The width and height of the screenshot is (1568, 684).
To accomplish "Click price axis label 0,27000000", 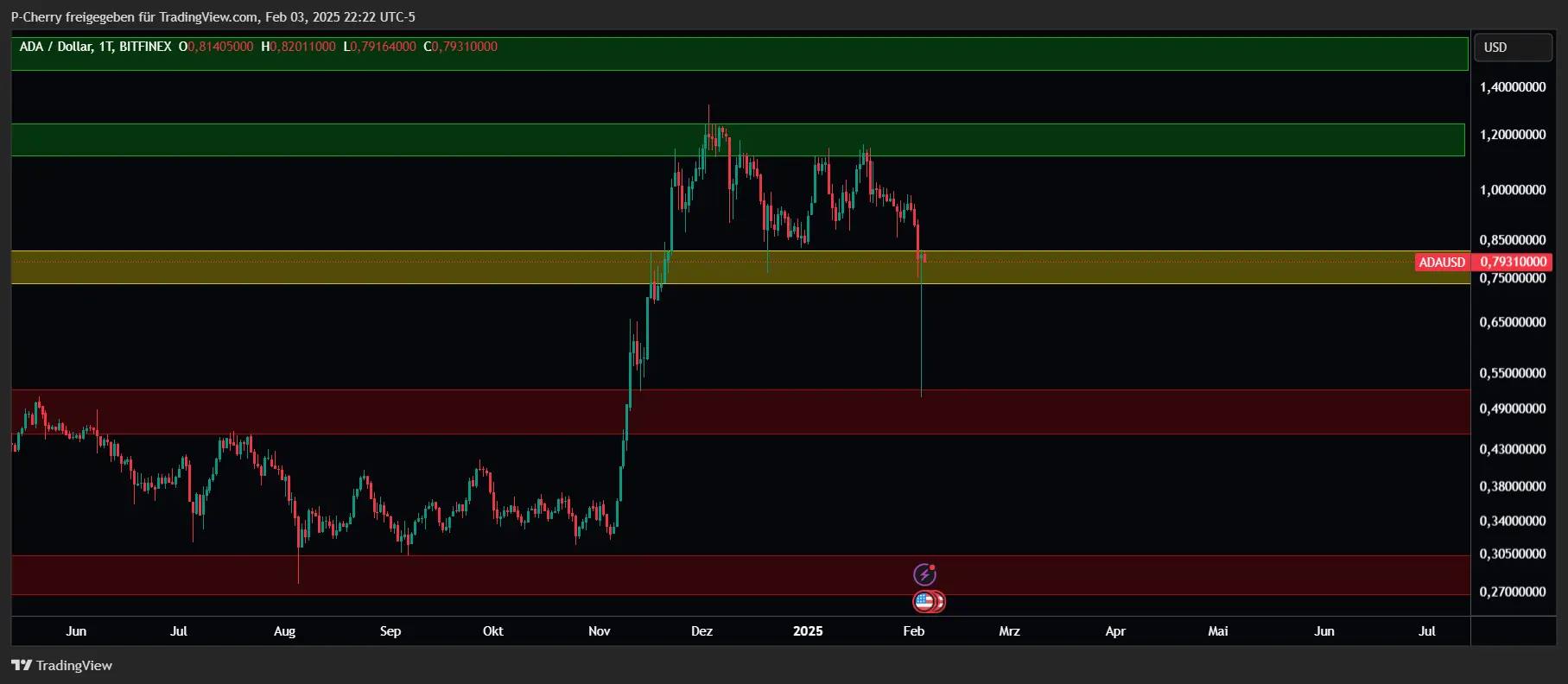I will [1513, 592].
